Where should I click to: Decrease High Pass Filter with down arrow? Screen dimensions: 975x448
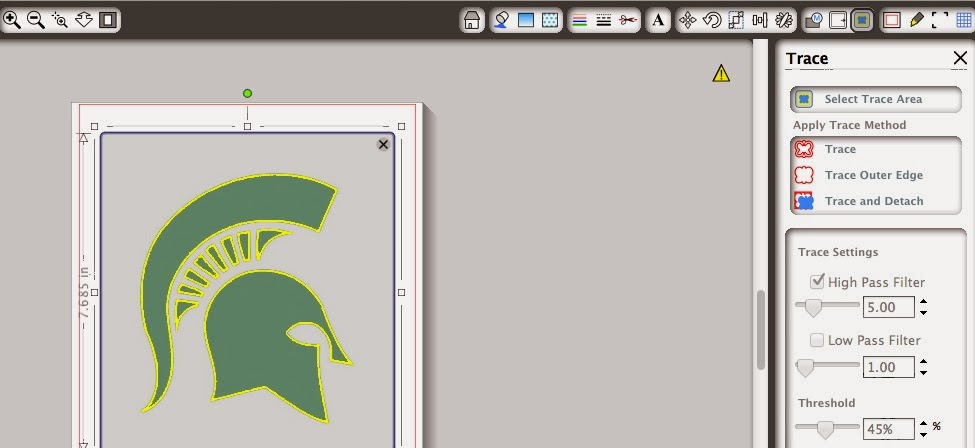(923, 312)
